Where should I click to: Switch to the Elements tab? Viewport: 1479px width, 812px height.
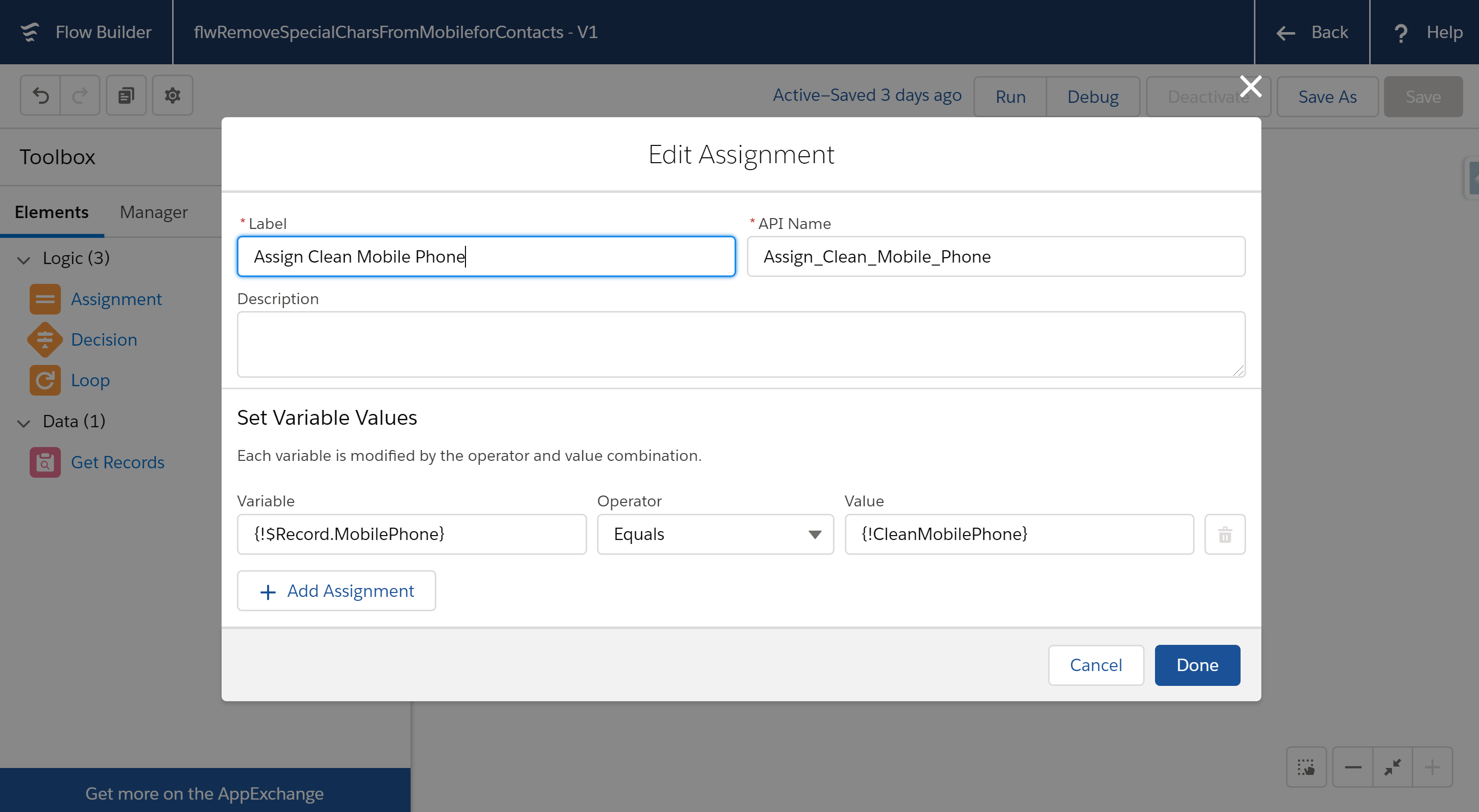tap(51, 212)
